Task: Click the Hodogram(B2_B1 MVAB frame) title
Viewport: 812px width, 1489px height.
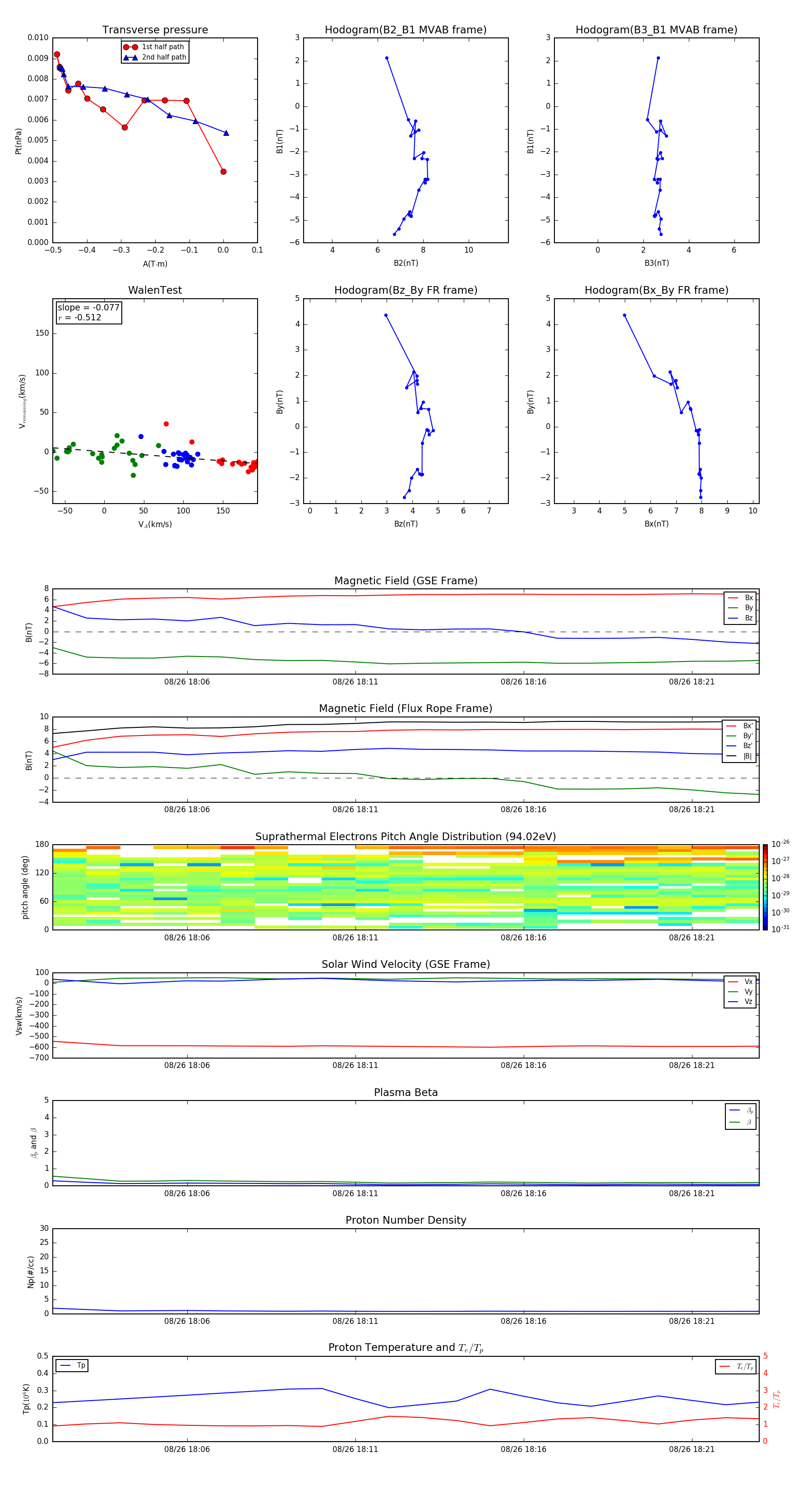Action: pos(405,30)
